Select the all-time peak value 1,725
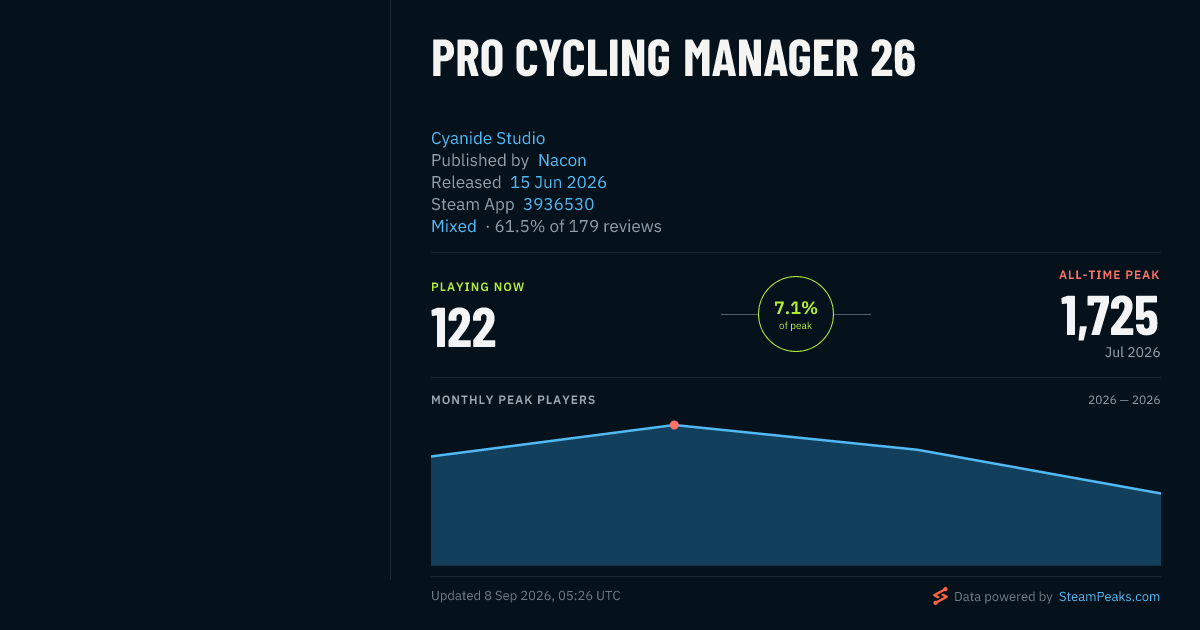 click(x=1110, y=316)
